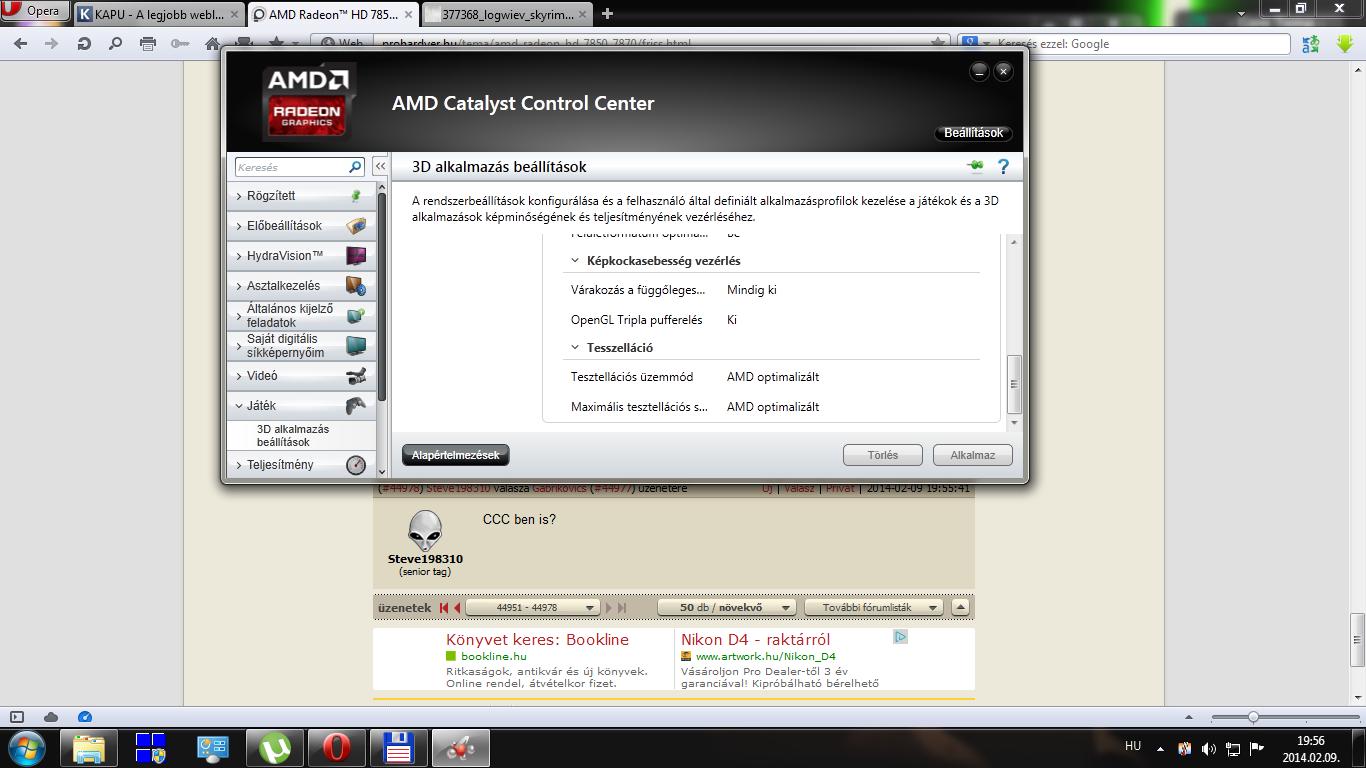Screen dimensions: 1366x768
Task: Open the Privát message link
Action: pos(840,489)
